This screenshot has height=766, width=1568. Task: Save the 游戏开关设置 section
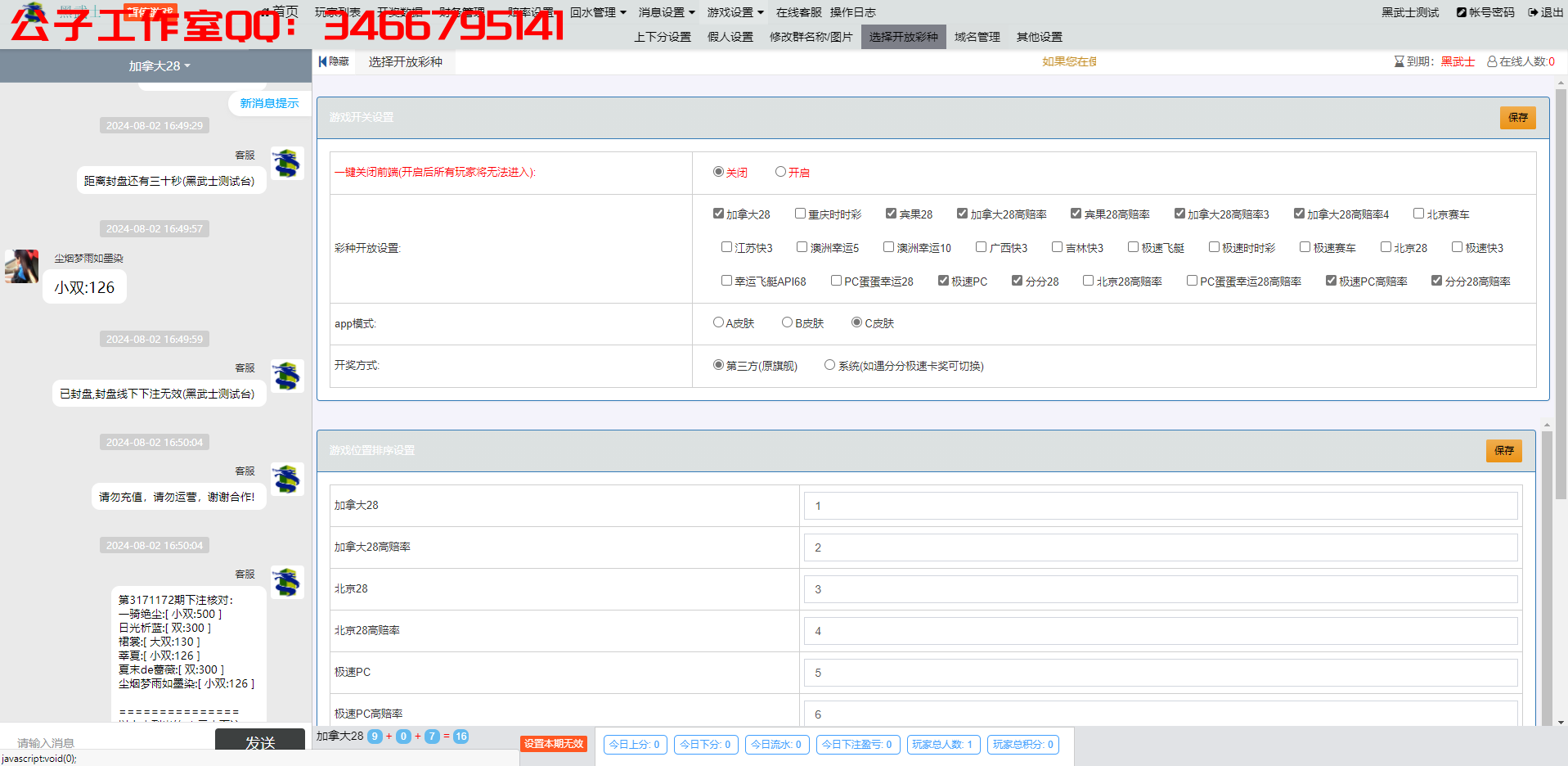(x=1518, y=117)
